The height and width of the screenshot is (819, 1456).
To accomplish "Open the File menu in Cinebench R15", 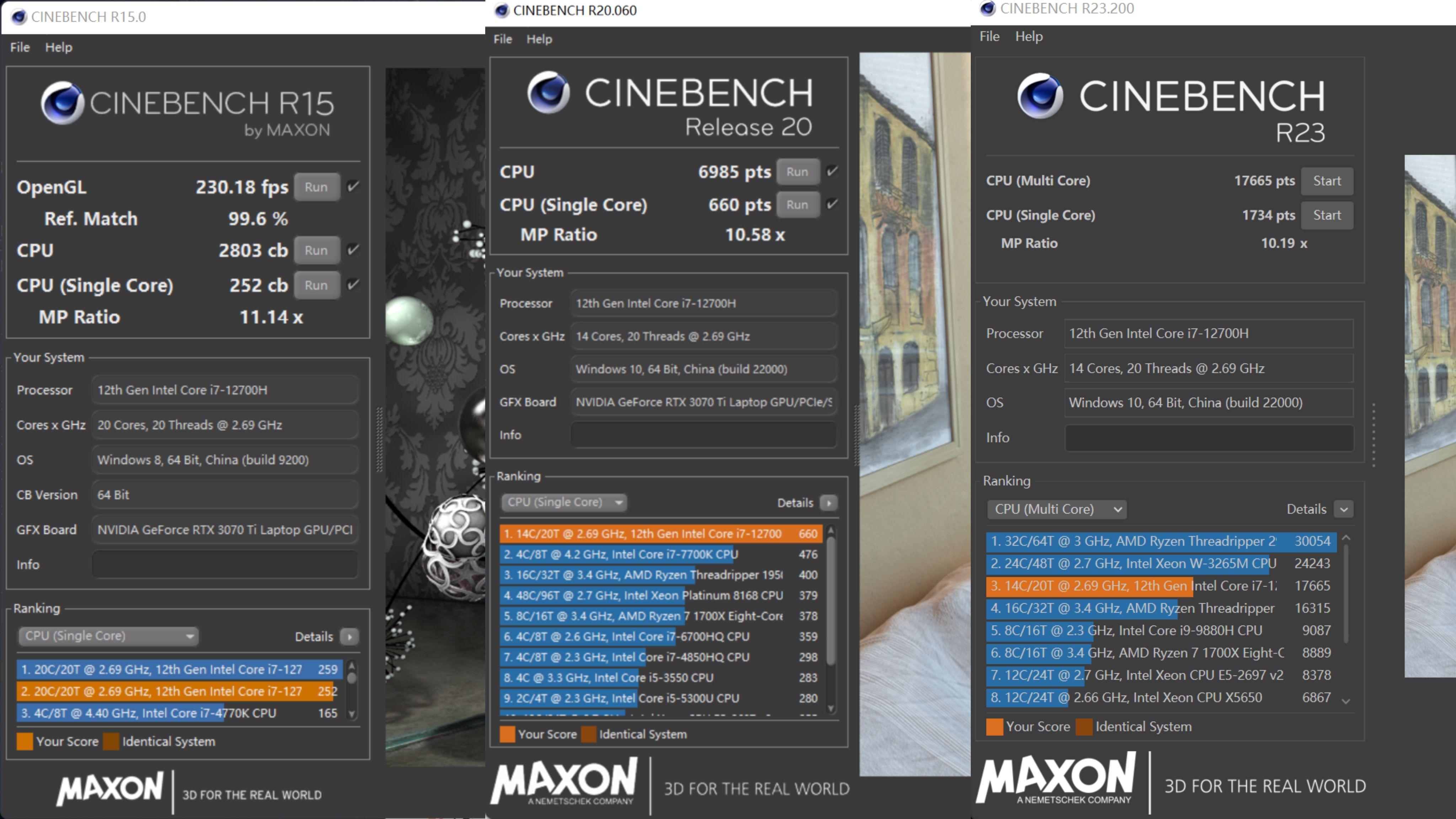I will [x=20, y=48].
